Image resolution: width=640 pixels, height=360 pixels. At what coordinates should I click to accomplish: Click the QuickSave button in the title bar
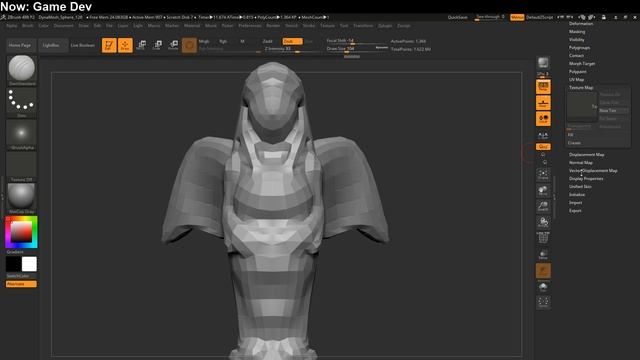458,17
